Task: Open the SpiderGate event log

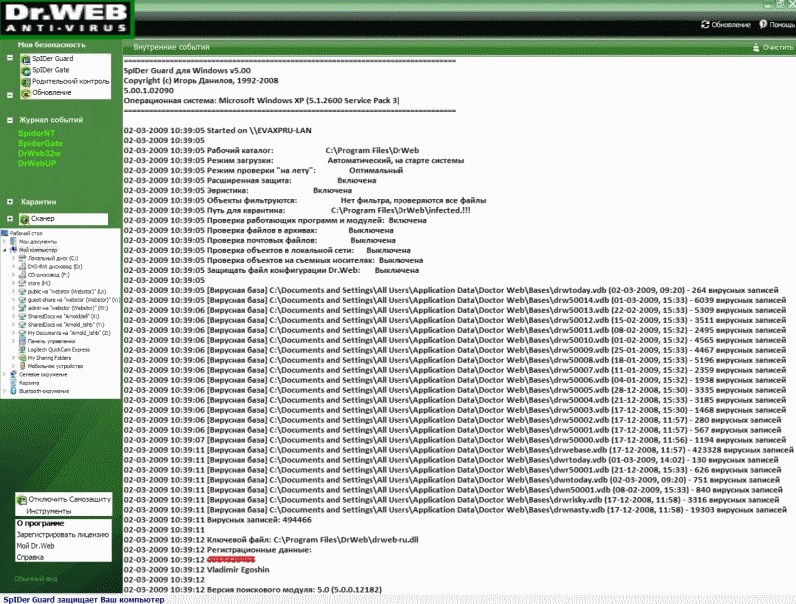Action: point(40,144)
